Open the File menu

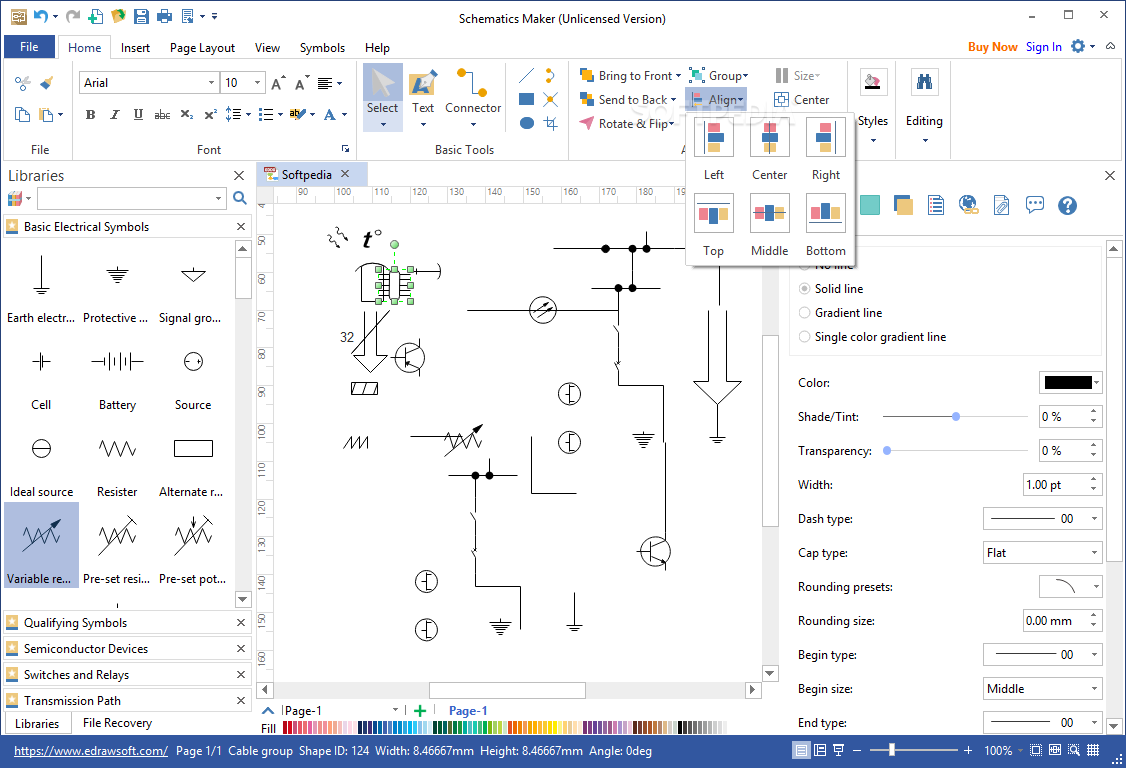[x=29, y=47]
